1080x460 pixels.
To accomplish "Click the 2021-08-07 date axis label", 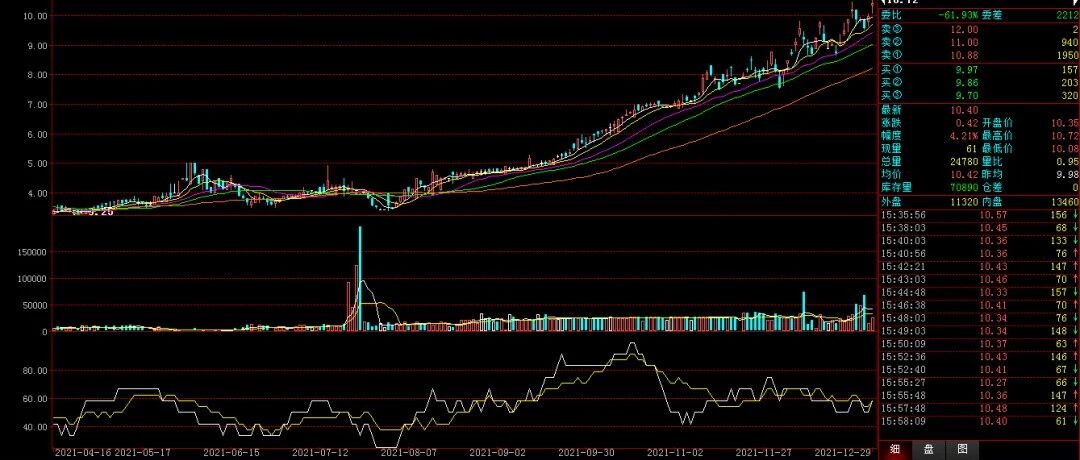I will pos(408,453).
